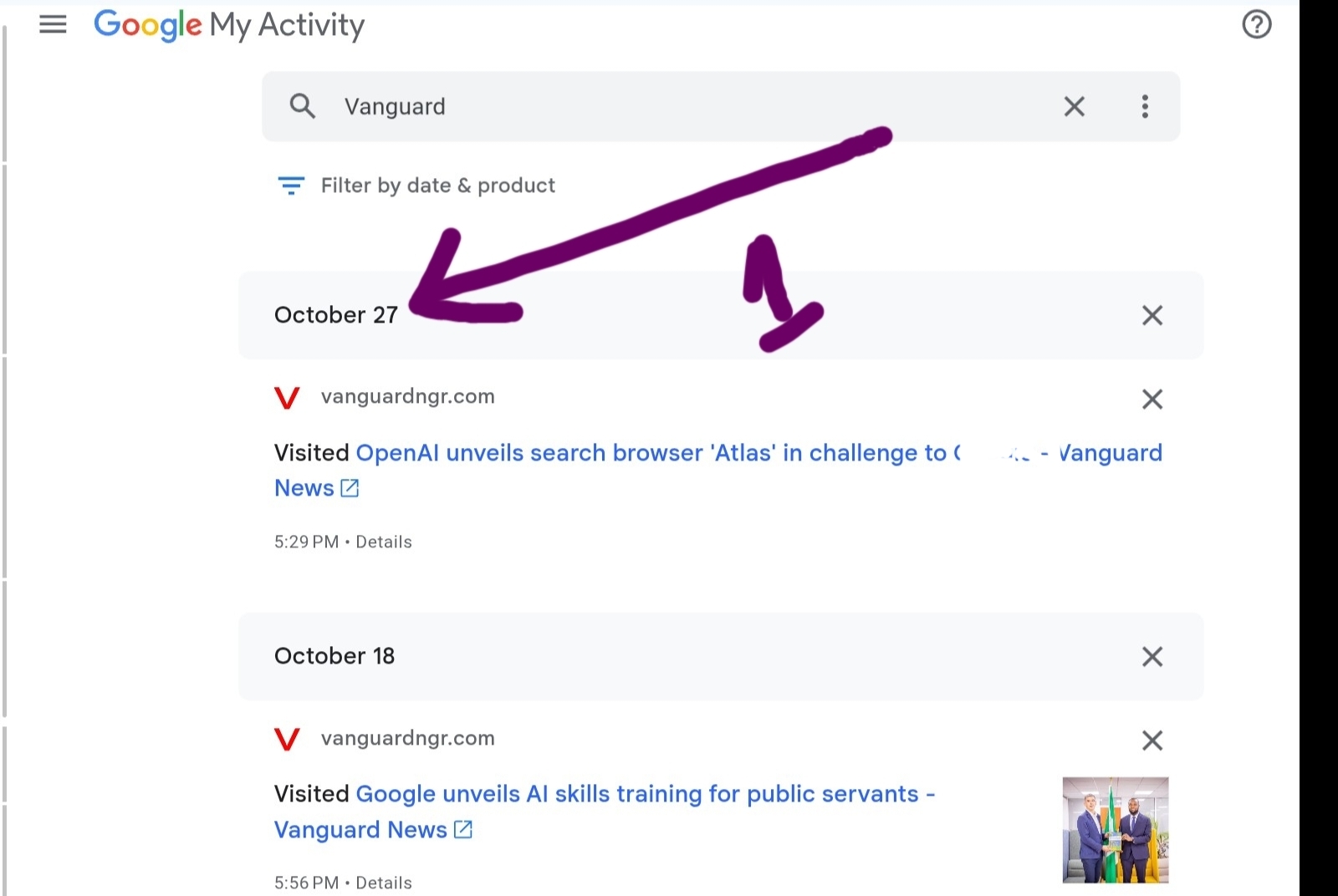Click the external-link icon after Vanguard News
The image size is (1338, 896).
462,829
